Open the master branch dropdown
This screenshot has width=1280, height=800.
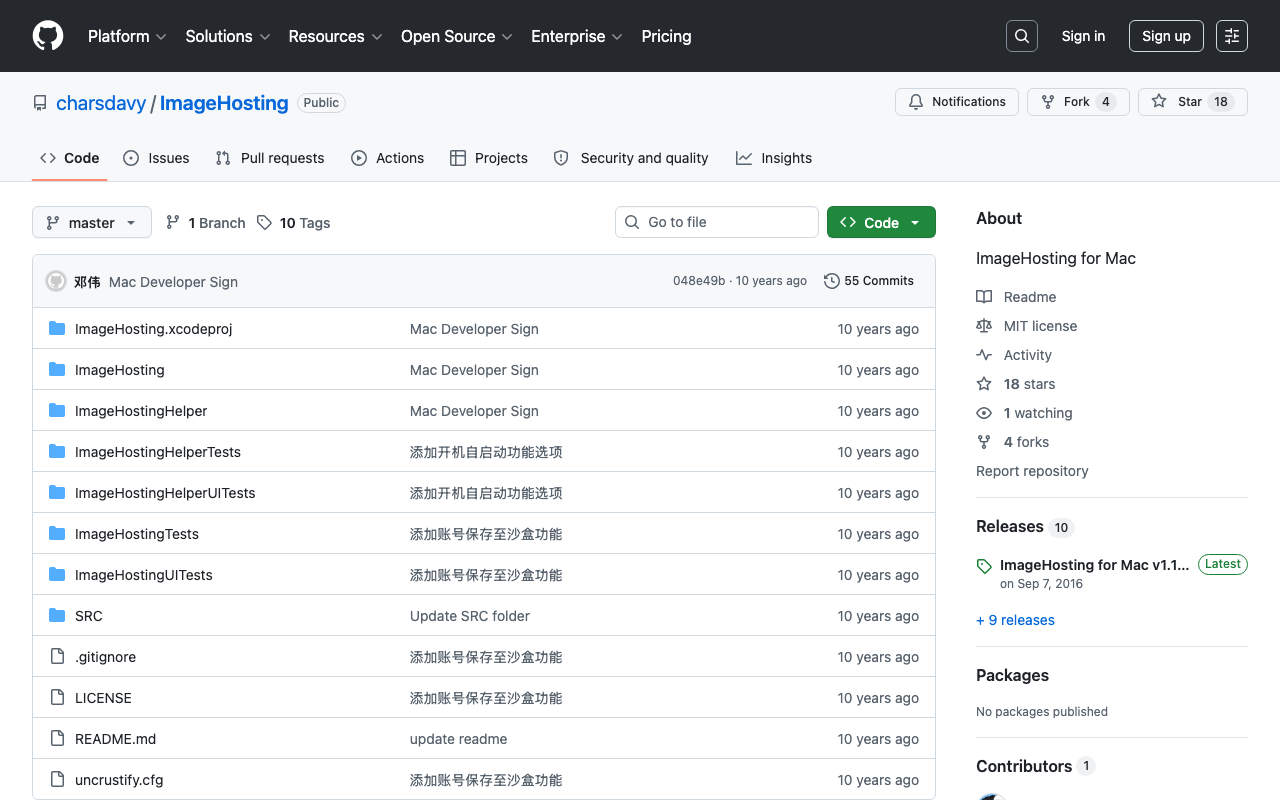pos(92,222)
